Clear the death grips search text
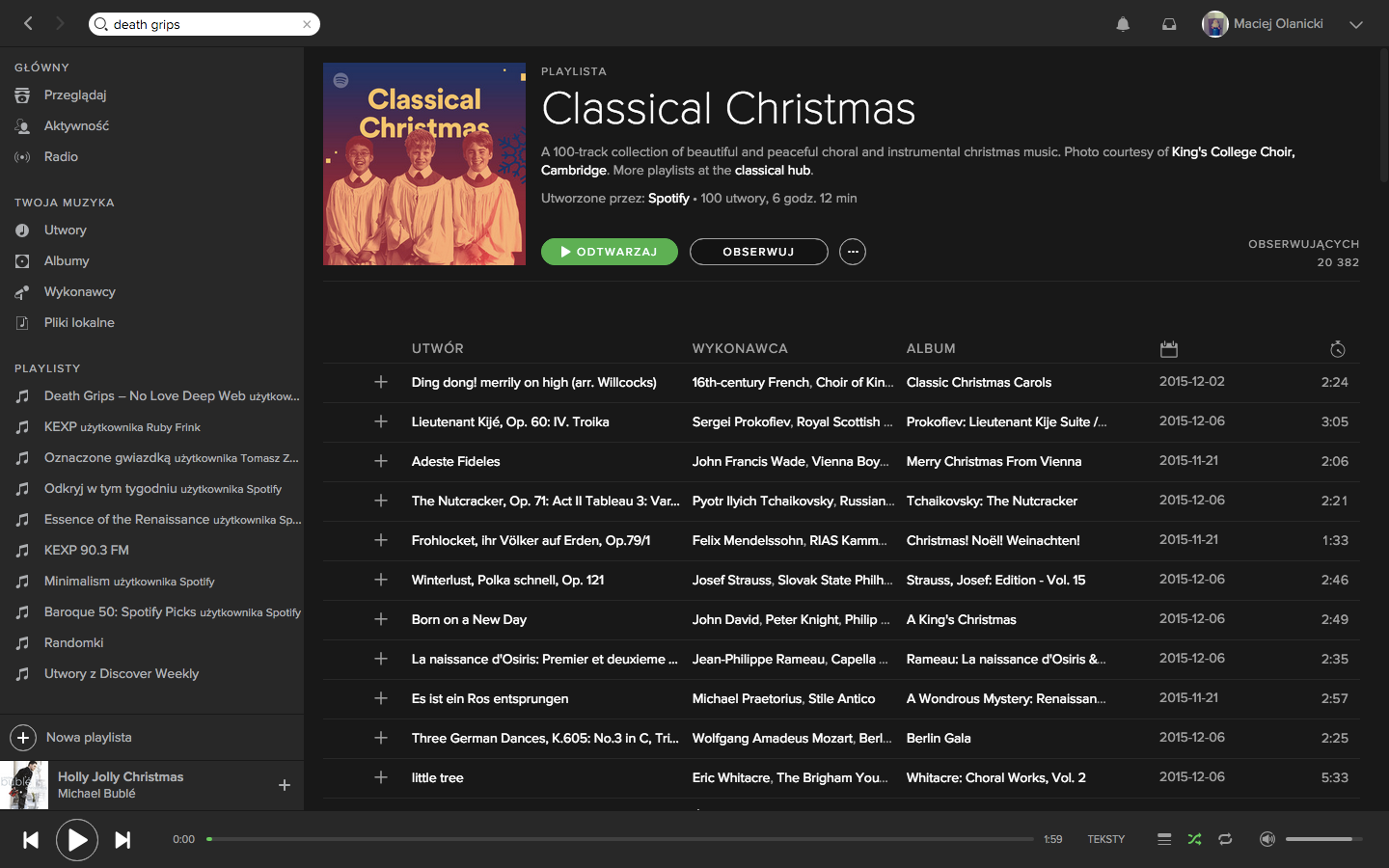This screenshot has width=1389, height=868. click(307, 24)
